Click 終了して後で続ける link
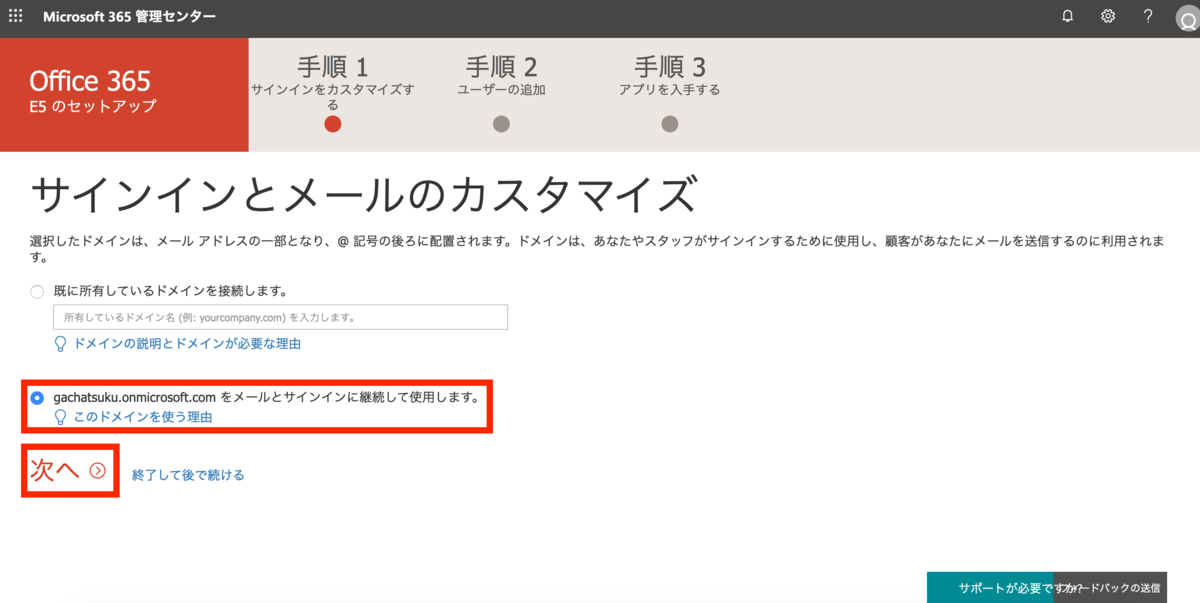 click(188, 475)
